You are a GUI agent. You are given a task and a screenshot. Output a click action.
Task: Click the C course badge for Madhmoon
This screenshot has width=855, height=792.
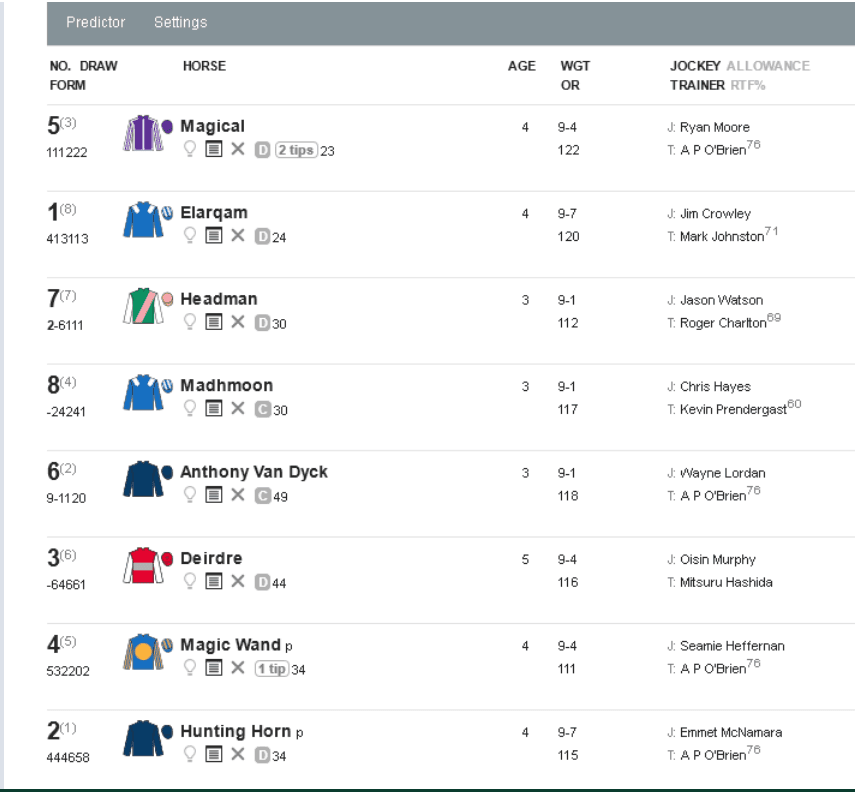pyautogui.click(x=262, y=409)
